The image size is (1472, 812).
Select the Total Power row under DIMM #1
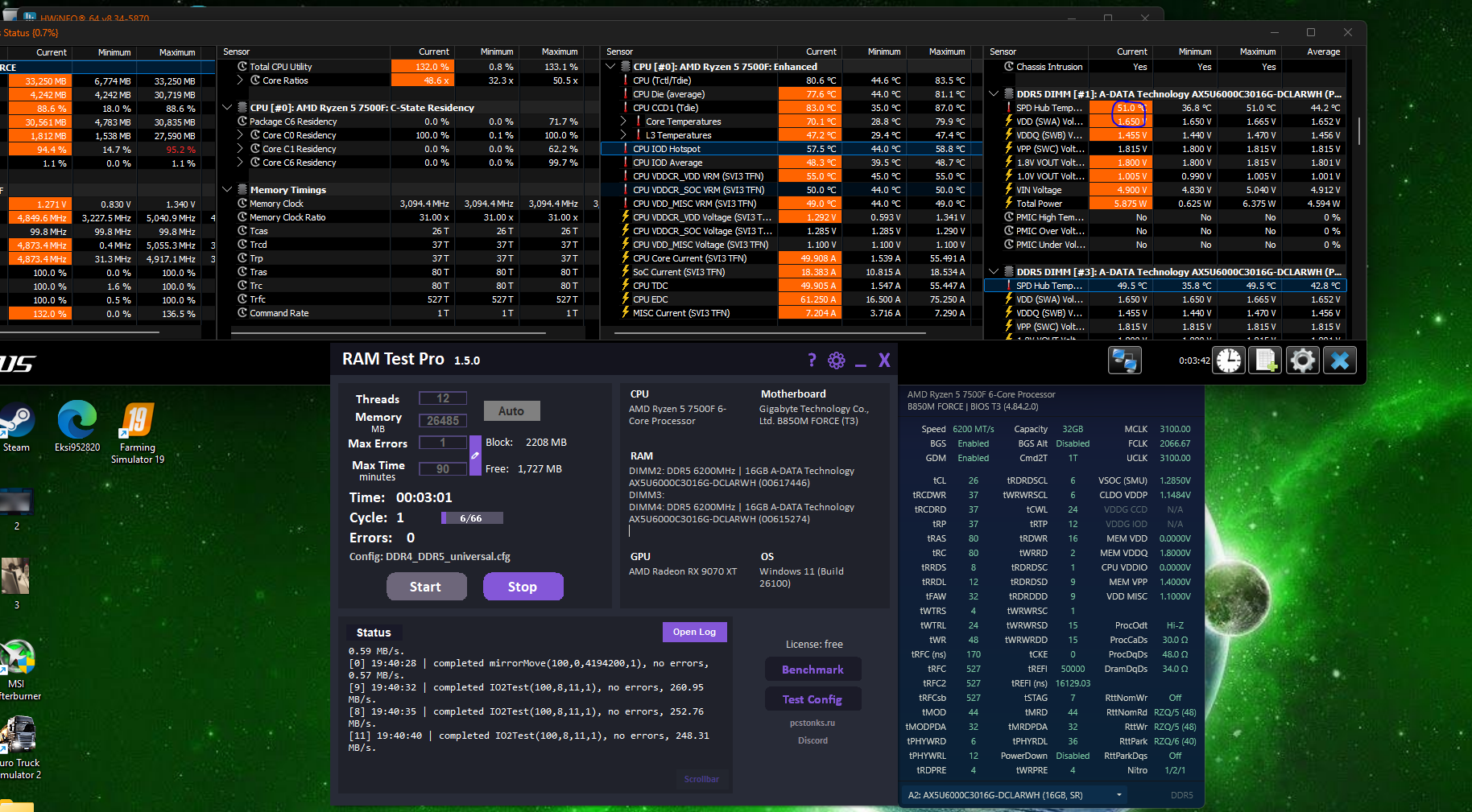coord(1165,204)
